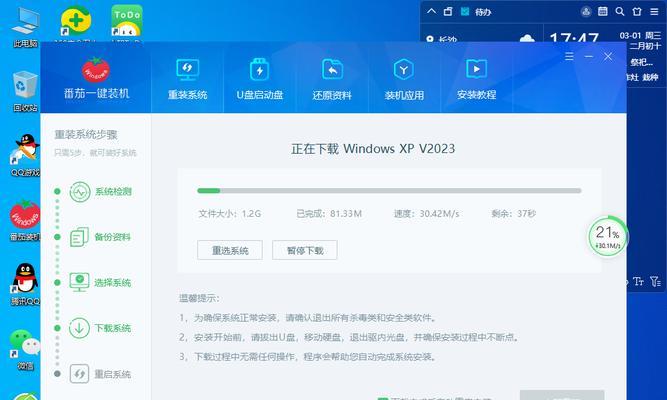This screenshot has height=400, width=667.
Task: Click the 速度: 30.42M/s text
Action: click(427, 214)
